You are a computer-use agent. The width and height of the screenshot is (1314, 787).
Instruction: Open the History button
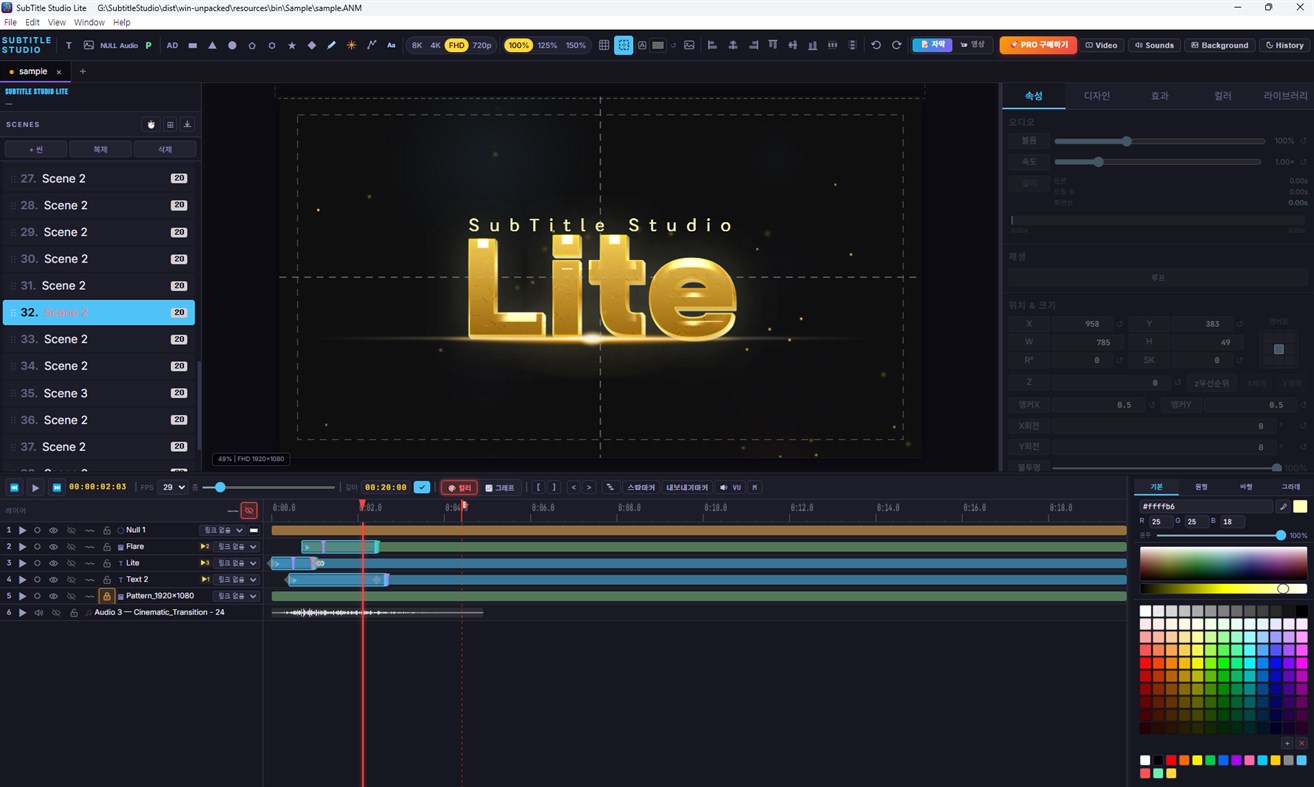click(x=1284, y=45)
